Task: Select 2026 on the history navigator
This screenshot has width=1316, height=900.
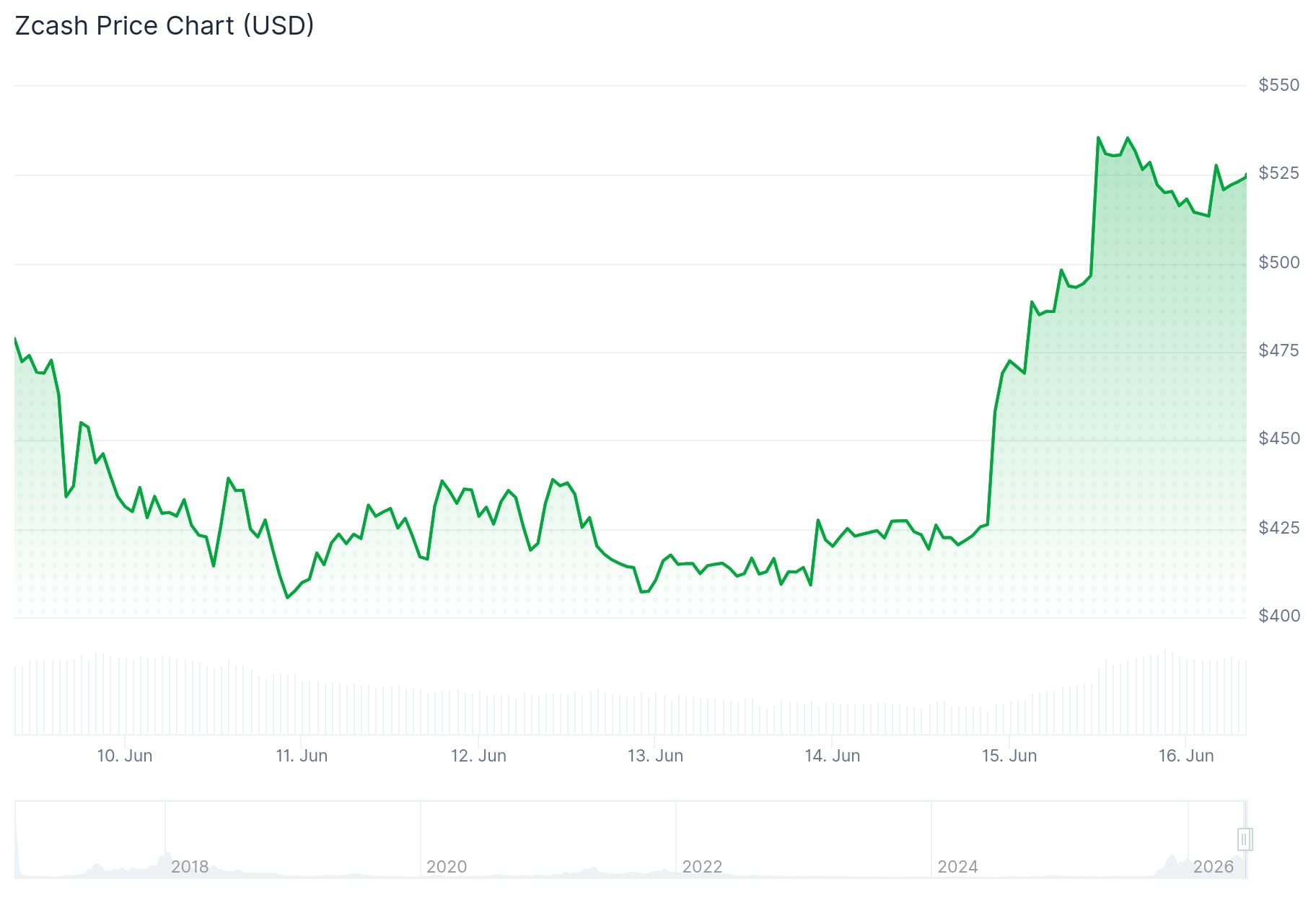Action: click(1214, 867)
